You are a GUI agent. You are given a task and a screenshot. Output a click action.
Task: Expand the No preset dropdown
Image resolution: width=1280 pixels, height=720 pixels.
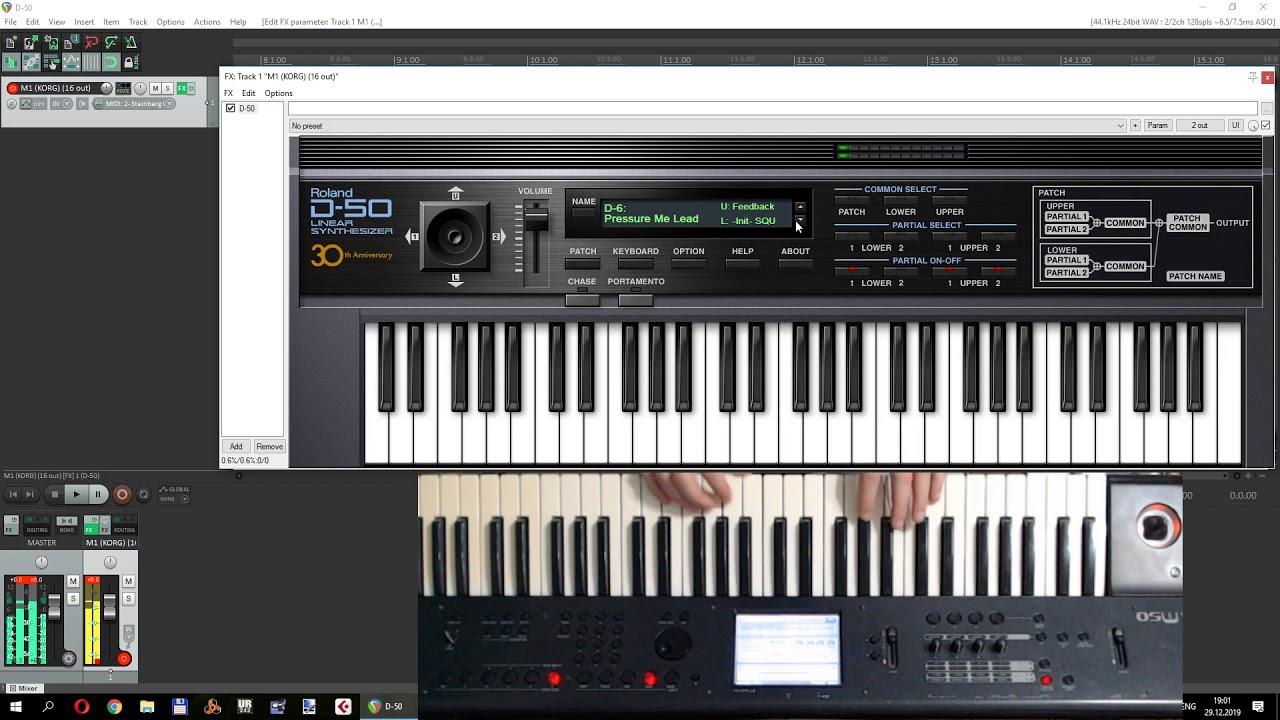click(707, 126)
